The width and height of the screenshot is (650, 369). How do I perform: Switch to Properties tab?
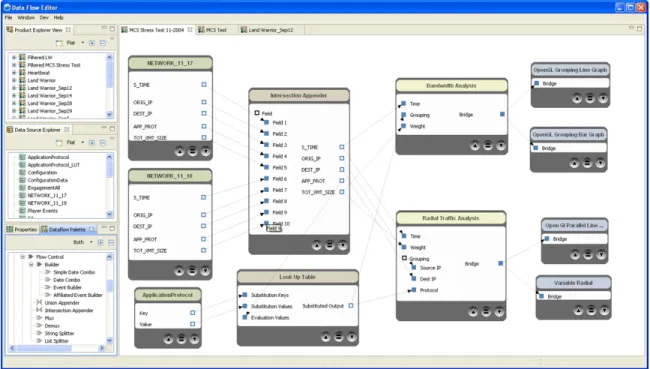click(x=22, y=229)
